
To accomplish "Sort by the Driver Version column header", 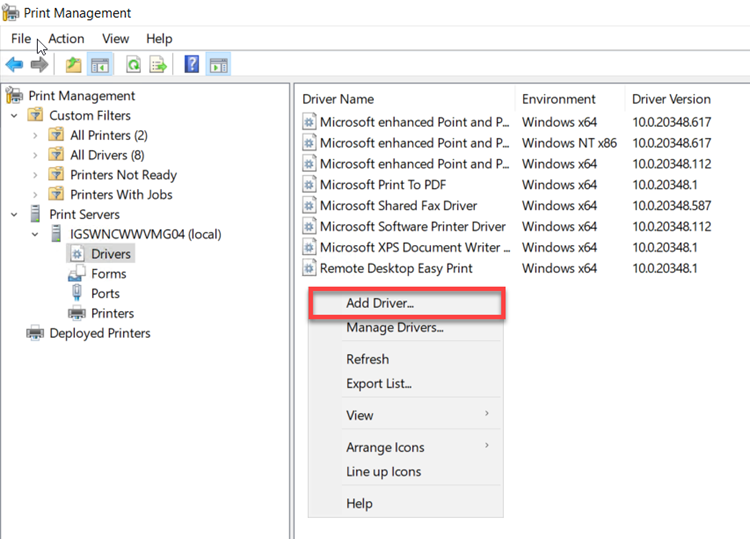I will (x=670, y=99).
